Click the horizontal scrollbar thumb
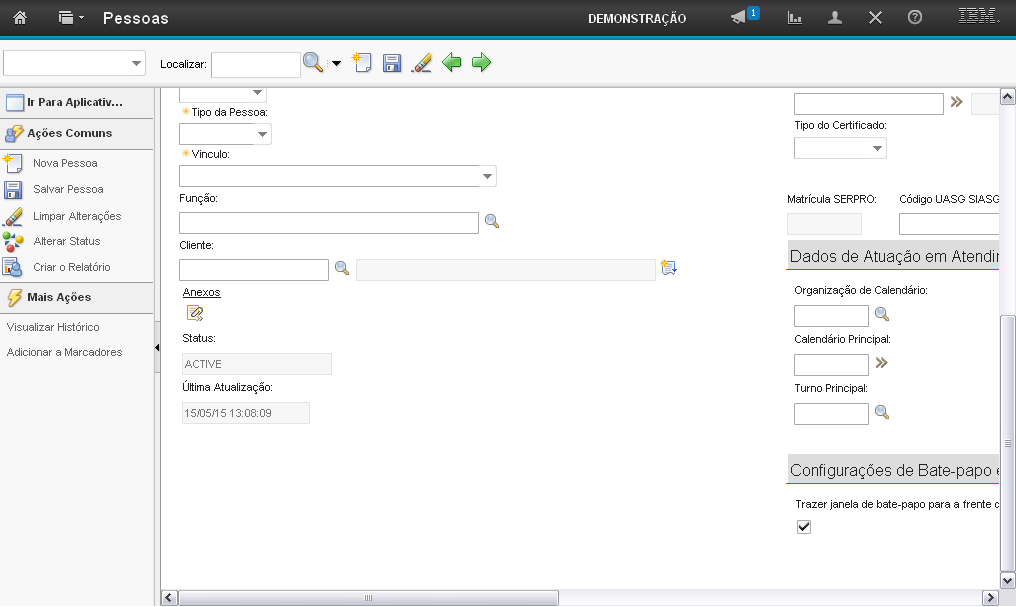Image resolution: width=1016 pixels, height=607 pixels. pos(368,598)
